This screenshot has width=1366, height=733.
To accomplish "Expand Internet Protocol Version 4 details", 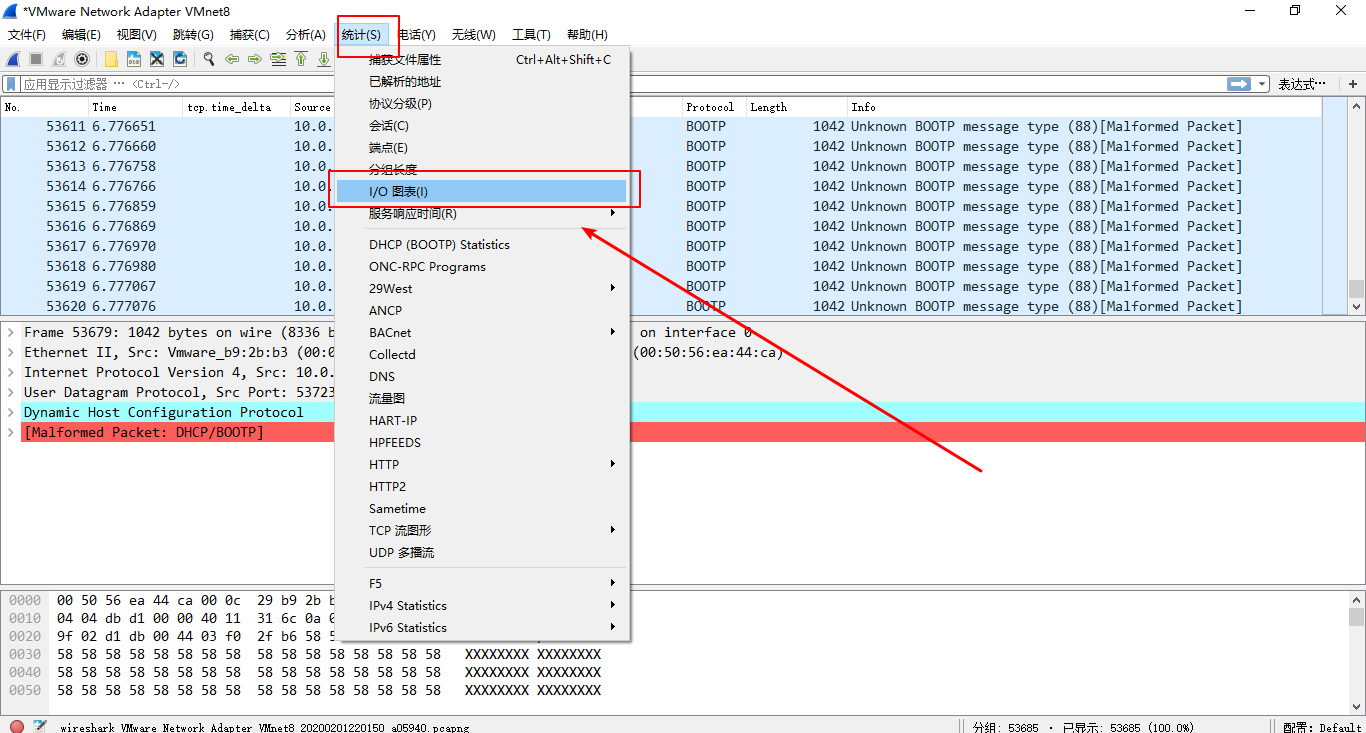I will (8, 372).
